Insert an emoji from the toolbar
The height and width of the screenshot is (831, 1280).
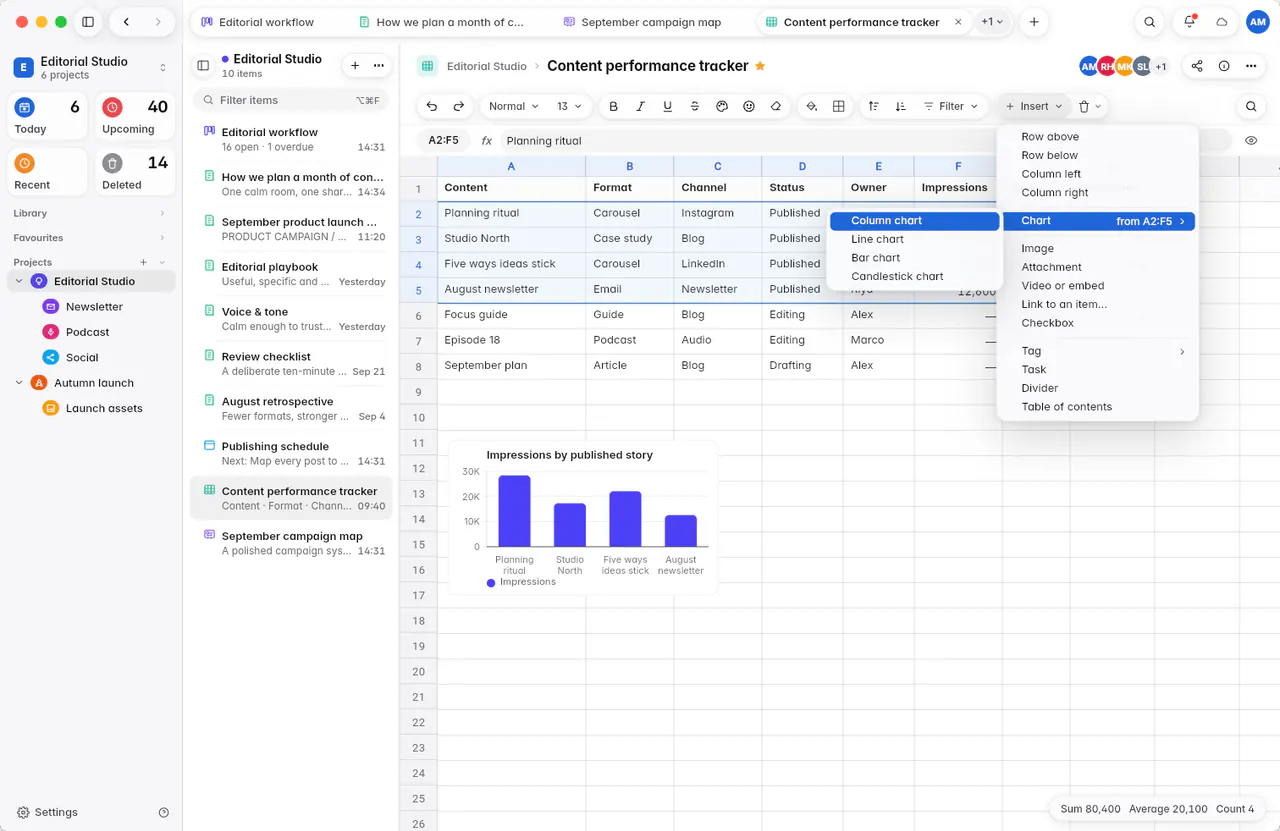pos(749,106)
